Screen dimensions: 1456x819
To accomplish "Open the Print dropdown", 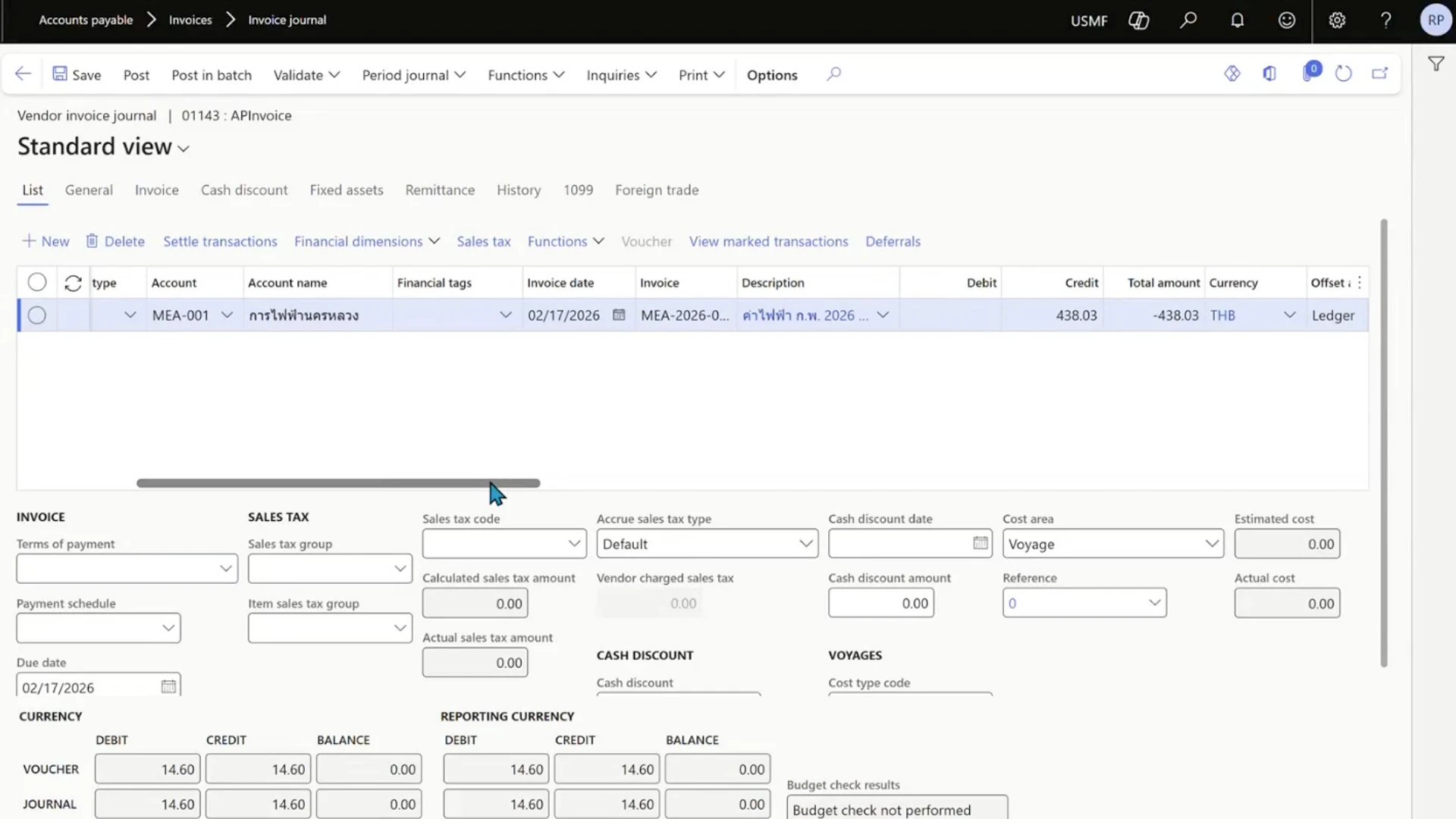I will [701, 75].
